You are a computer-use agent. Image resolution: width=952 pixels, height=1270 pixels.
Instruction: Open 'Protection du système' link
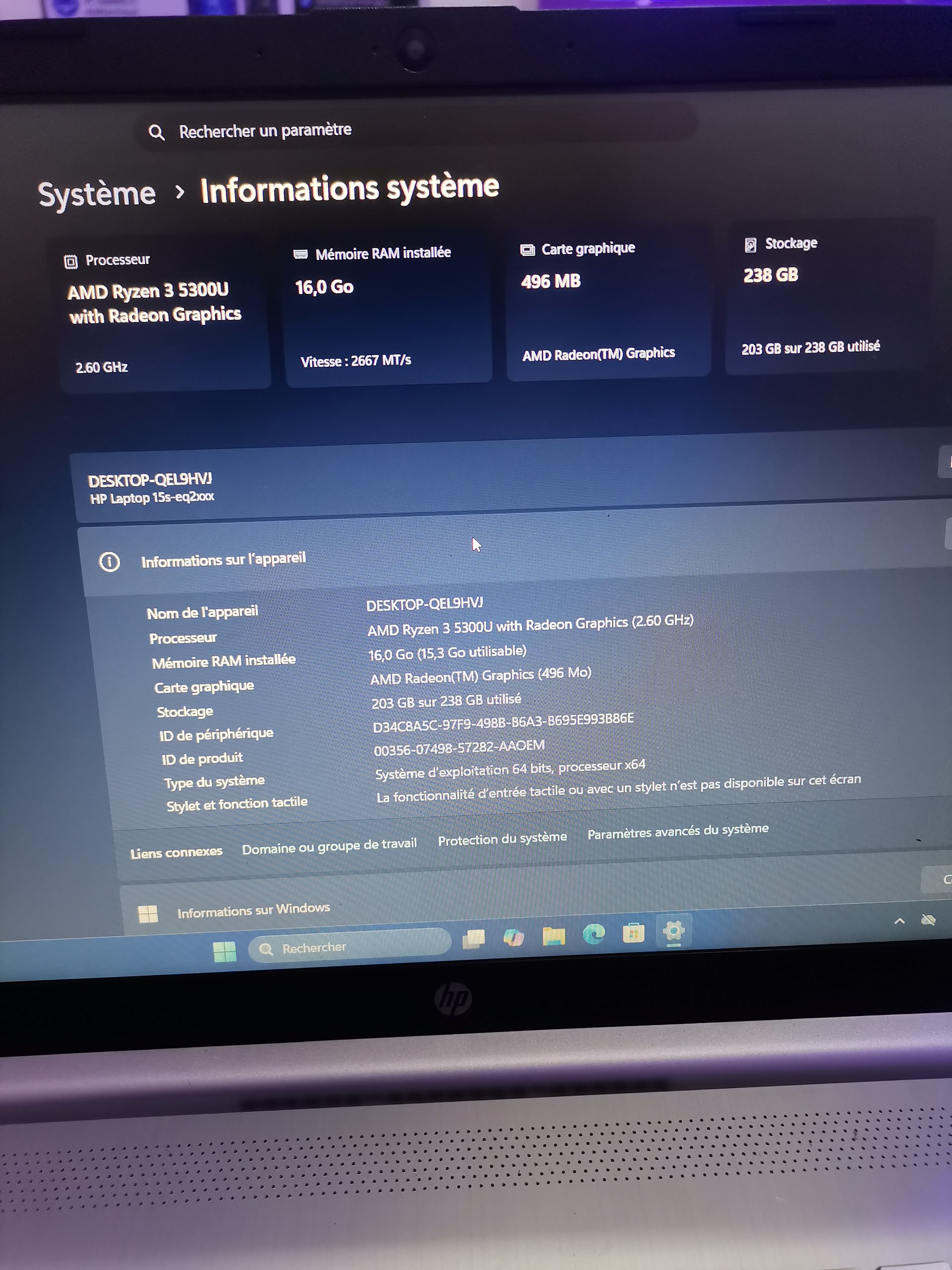click(502, 838)
